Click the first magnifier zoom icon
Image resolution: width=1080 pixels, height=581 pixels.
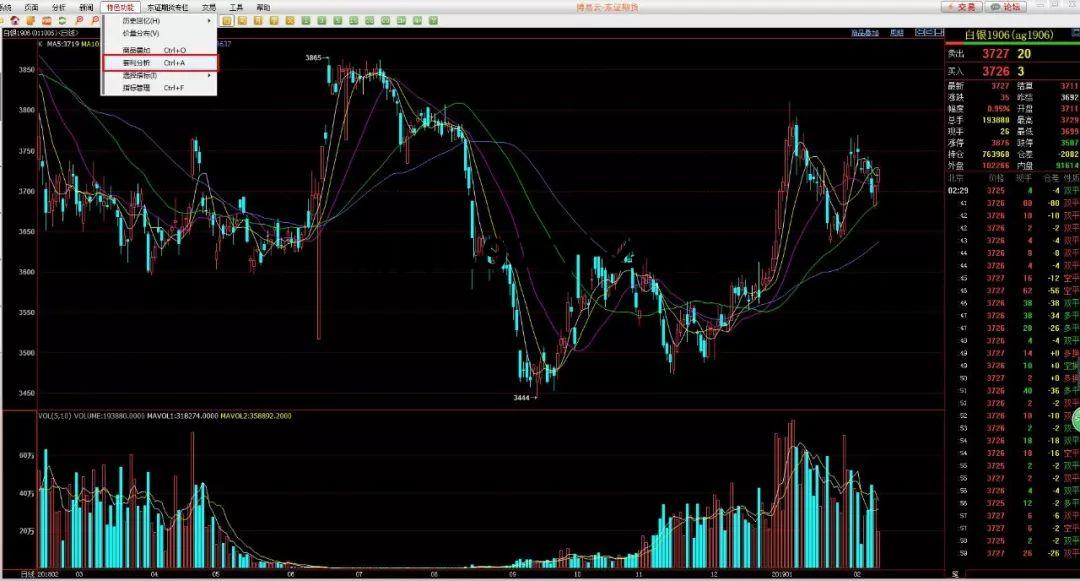79,20
